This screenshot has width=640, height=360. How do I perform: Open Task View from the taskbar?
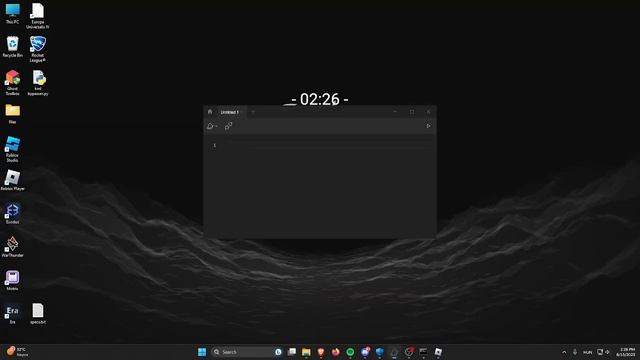coord(291,352)
